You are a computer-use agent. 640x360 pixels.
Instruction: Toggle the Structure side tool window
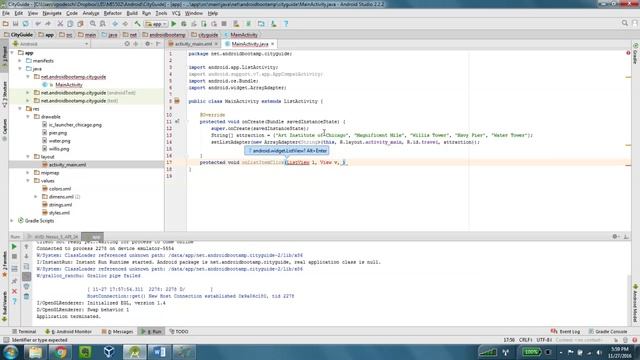[x=4, y=95]
